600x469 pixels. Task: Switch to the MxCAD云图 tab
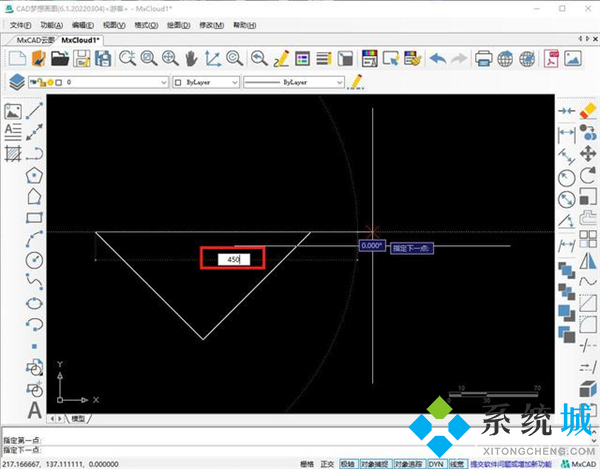pos(29,38)
